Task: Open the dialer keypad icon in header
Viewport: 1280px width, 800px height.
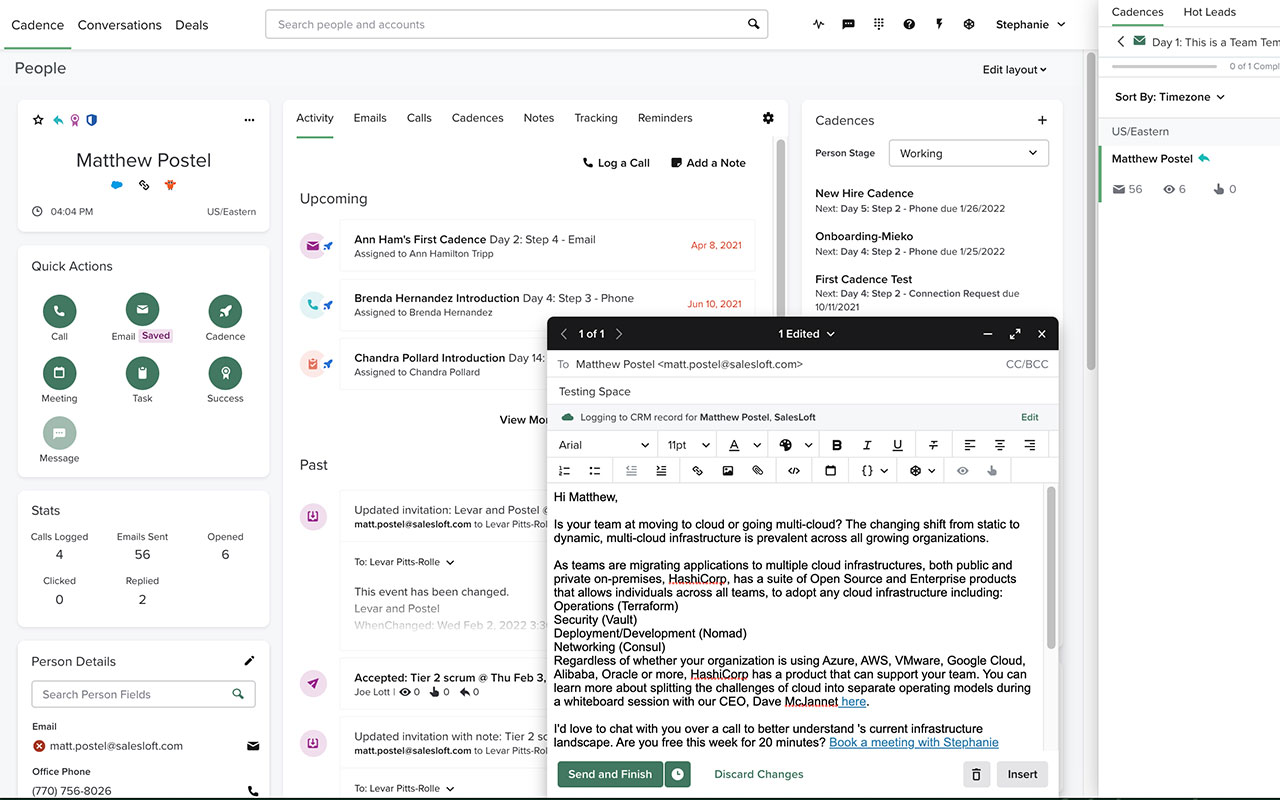Action: click(x=879, y=25)
